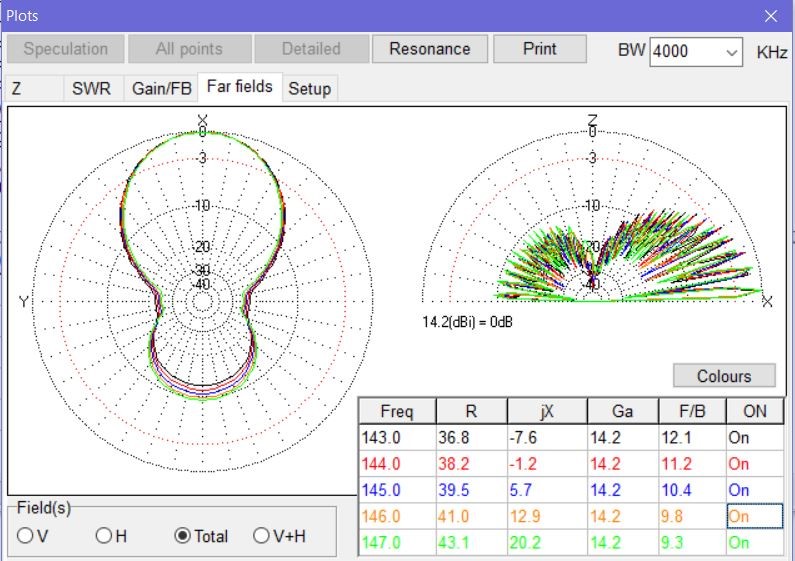Click the F/B value 12.1

(692, 438)
